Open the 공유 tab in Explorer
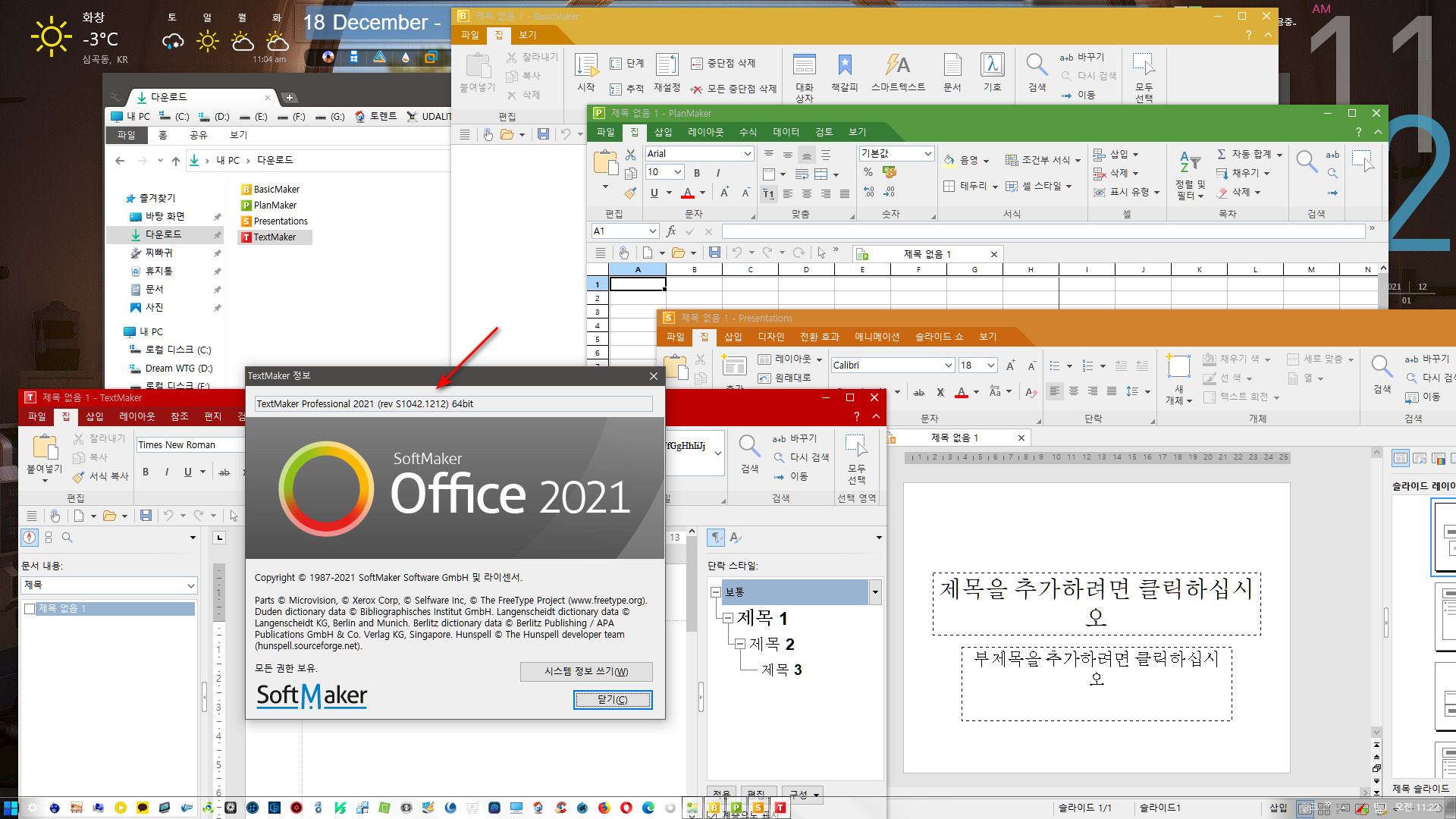This screenshot has height=819, width=1456. point(199,135)
